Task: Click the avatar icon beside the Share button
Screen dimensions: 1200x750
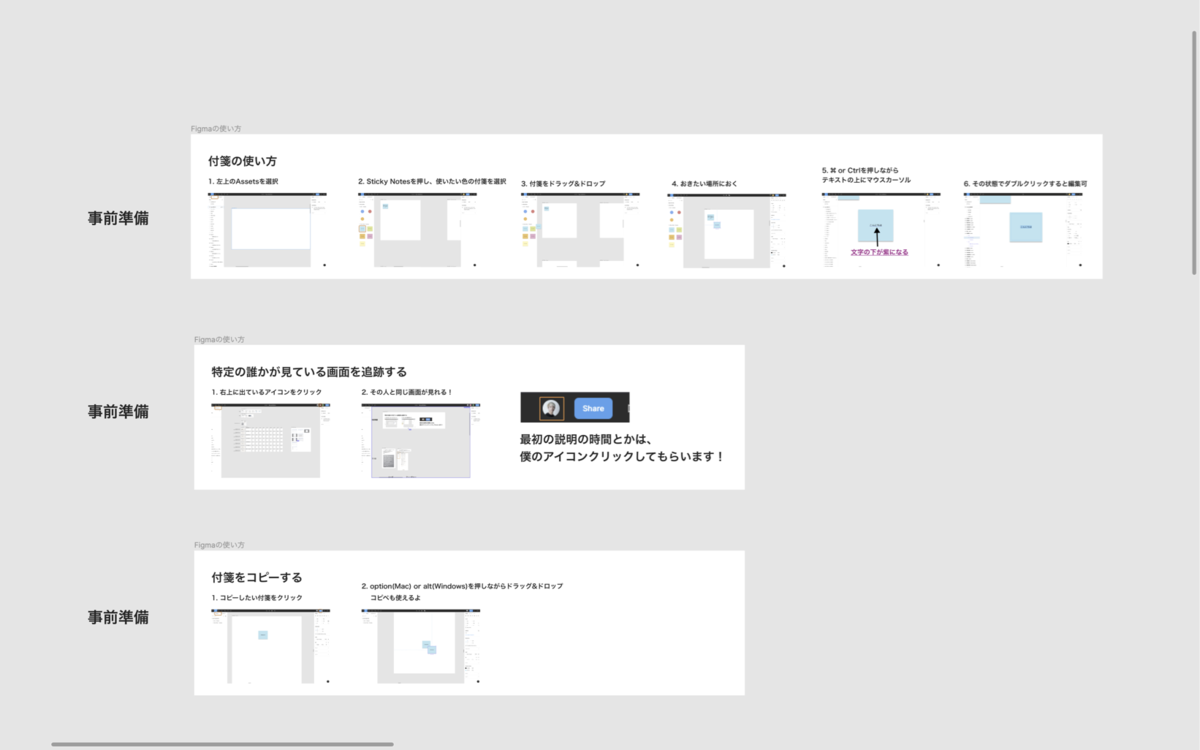Action: click(x=550, y=408)
